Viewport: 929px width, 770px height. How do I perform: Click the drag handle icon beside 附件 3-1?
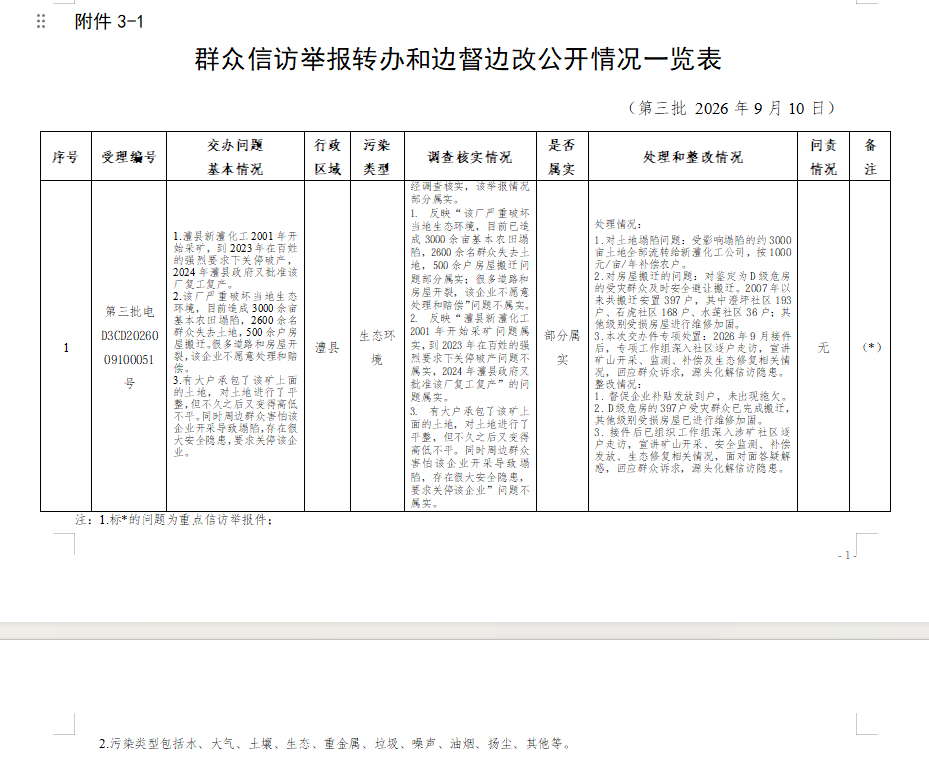pyautogui.click(x=41, y=22)
